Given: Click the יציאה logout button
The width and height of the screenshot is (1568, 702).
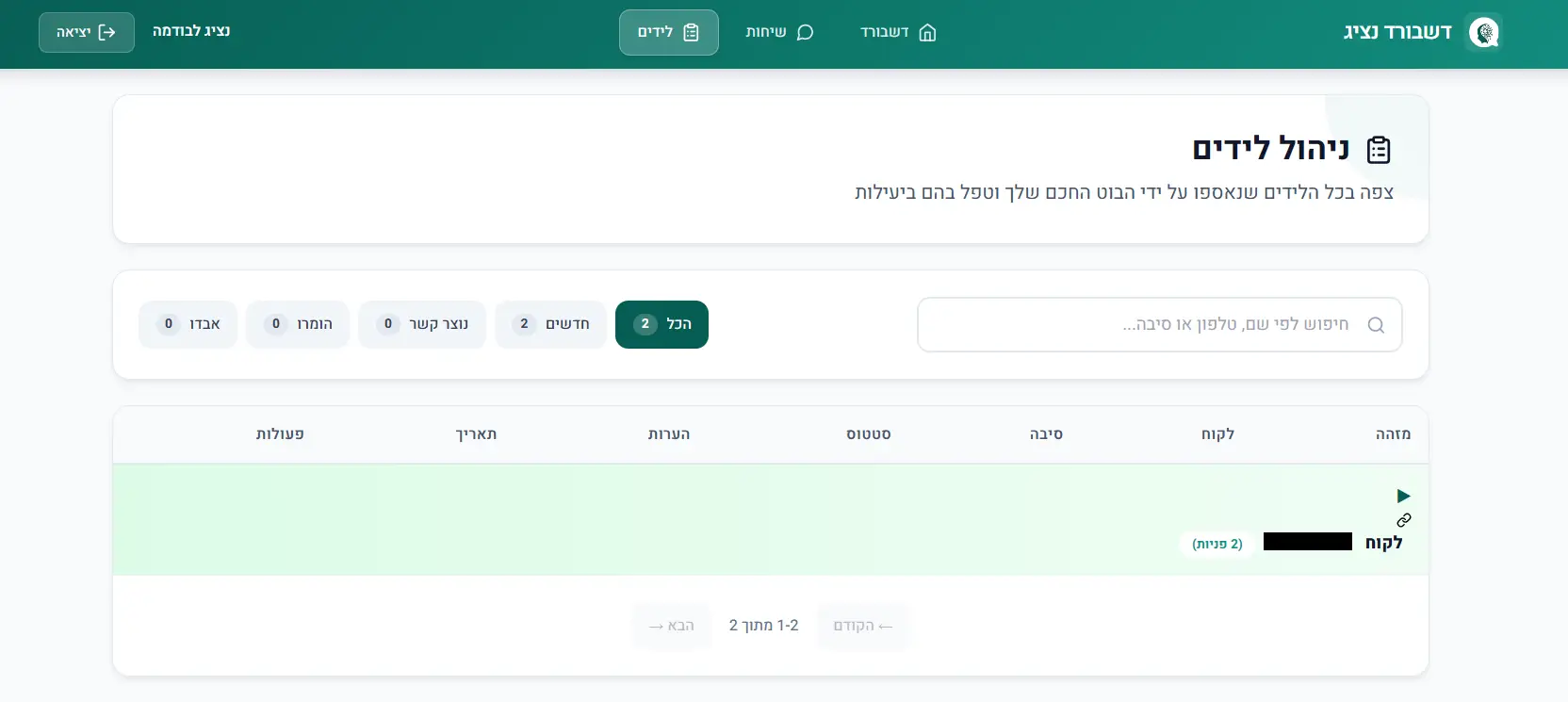Looking at the screenshot, I should pos(86,32).
